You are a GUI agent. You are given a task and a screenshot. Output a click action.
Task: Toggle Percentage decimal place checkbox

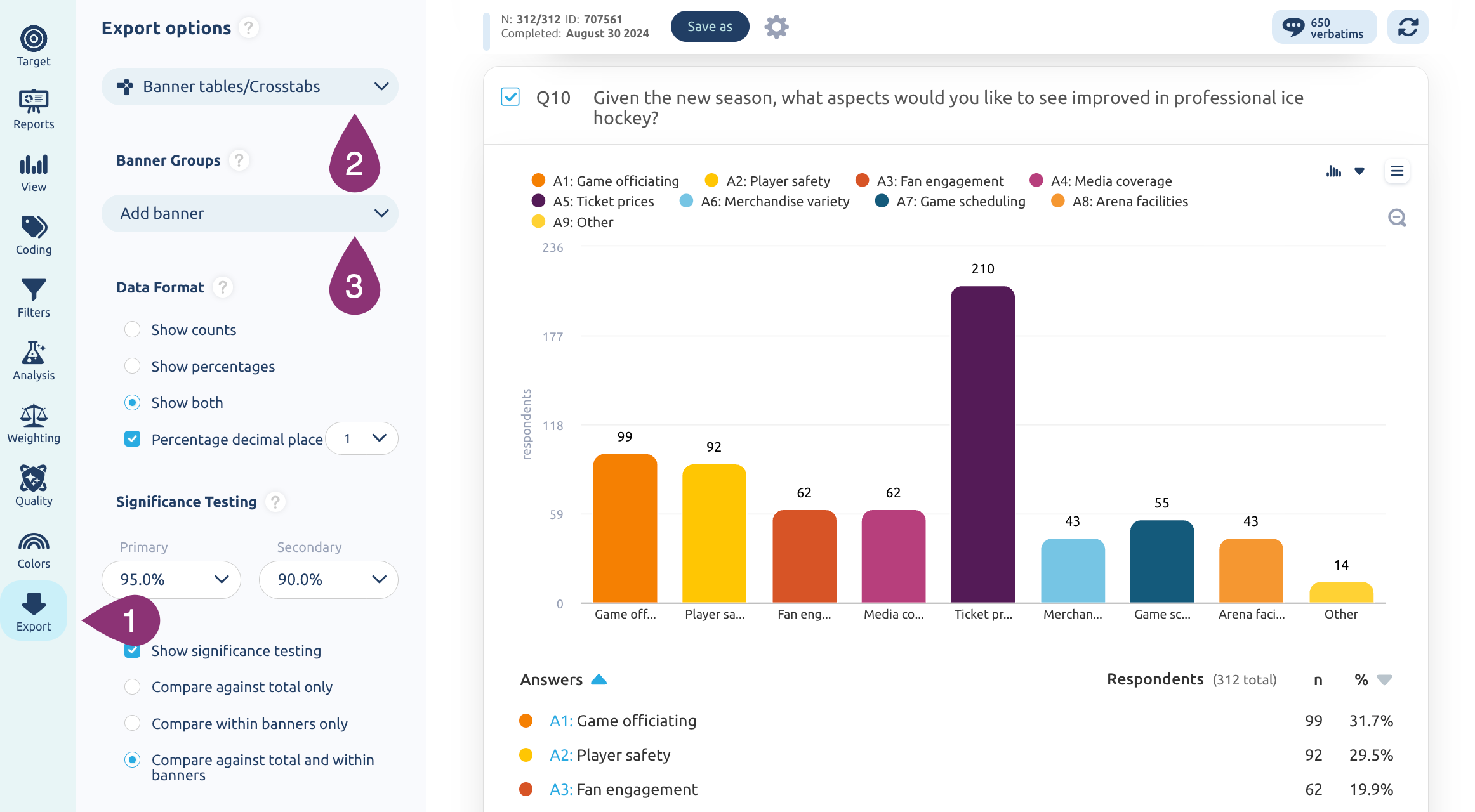pos(132,439)
